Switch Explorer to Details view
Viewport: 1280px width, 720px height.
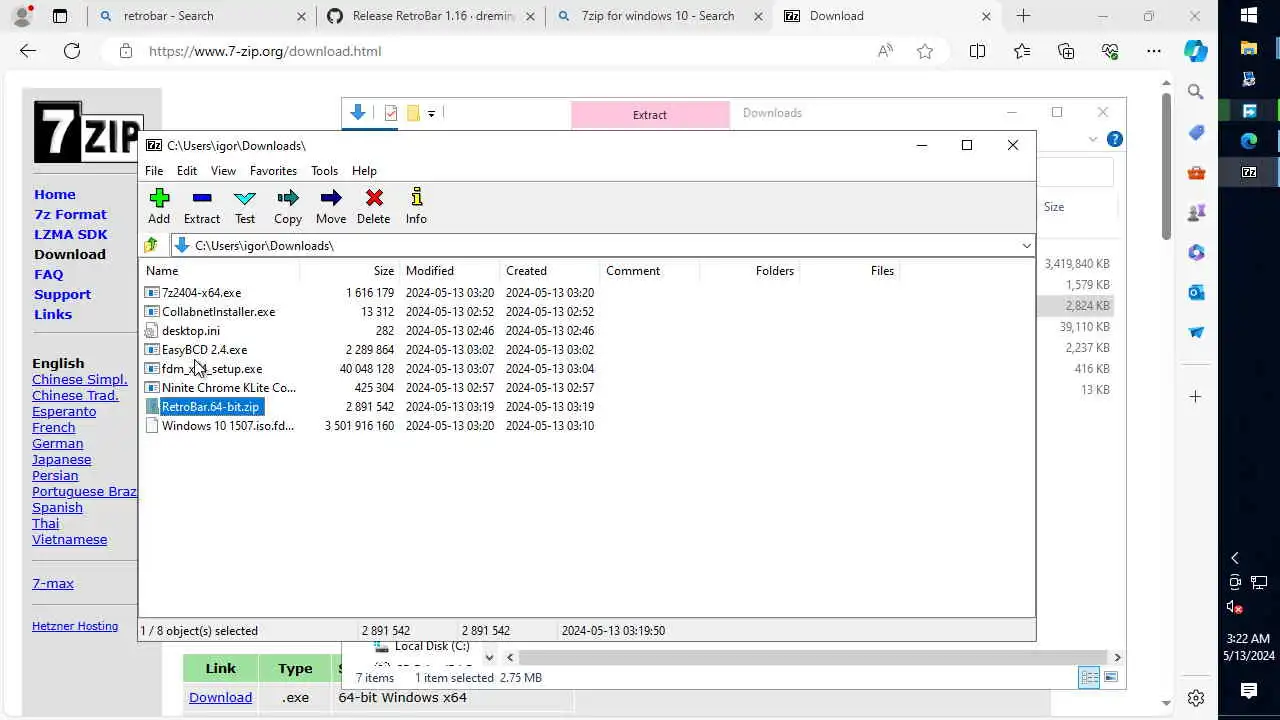(1089, 677)
